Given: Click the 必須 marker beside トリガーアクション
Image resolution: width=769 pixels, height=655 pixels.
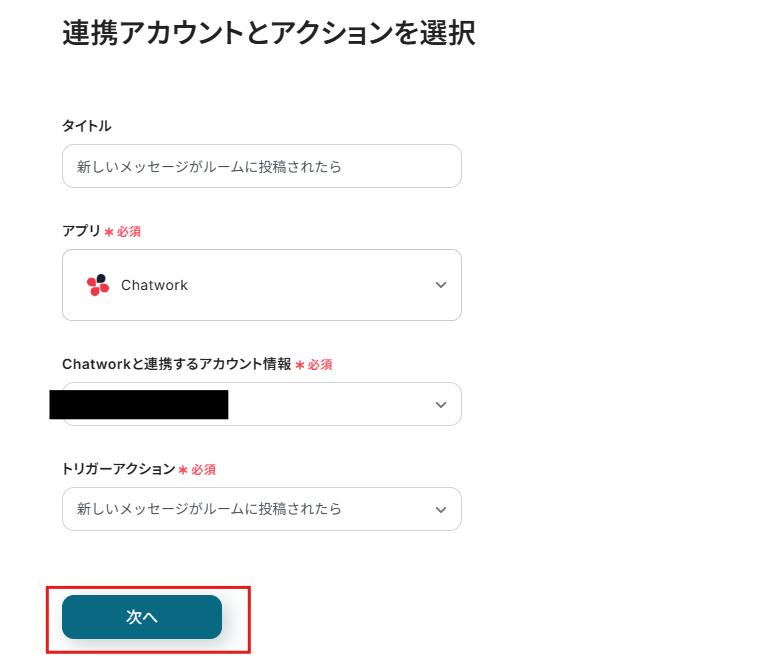Looking at the screenshot, I should pos(204,469).
